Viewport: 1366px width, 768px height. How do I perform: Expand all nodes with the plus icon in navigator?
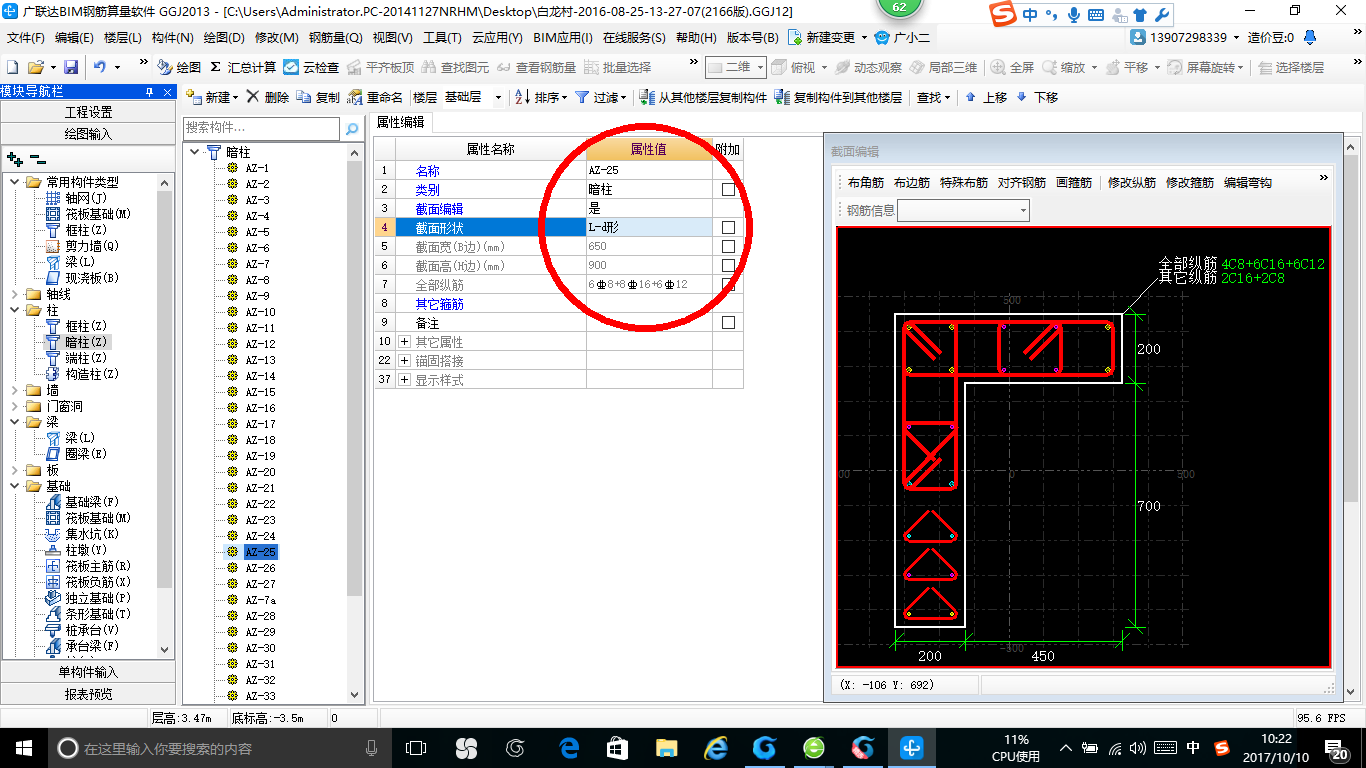(15, 159)
